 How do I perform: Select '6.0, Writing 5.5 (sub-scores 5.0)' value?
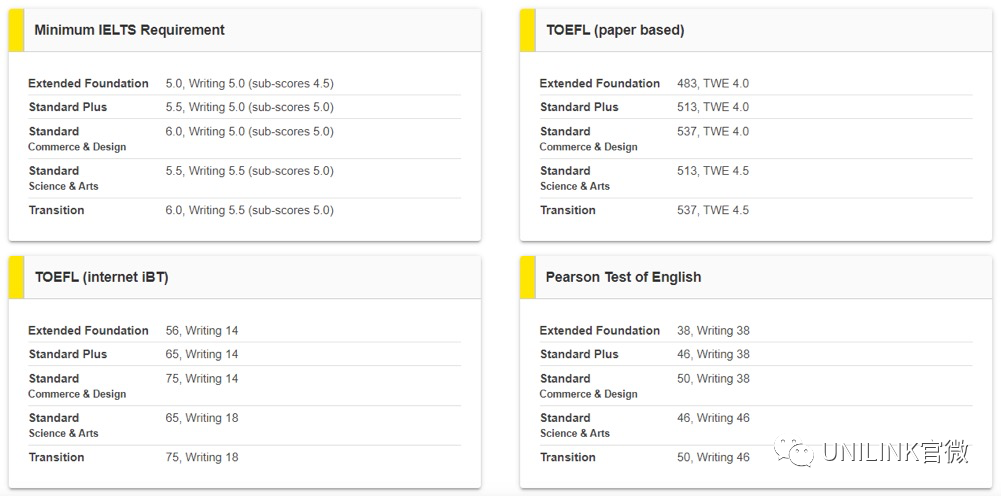tap(250, 211)
